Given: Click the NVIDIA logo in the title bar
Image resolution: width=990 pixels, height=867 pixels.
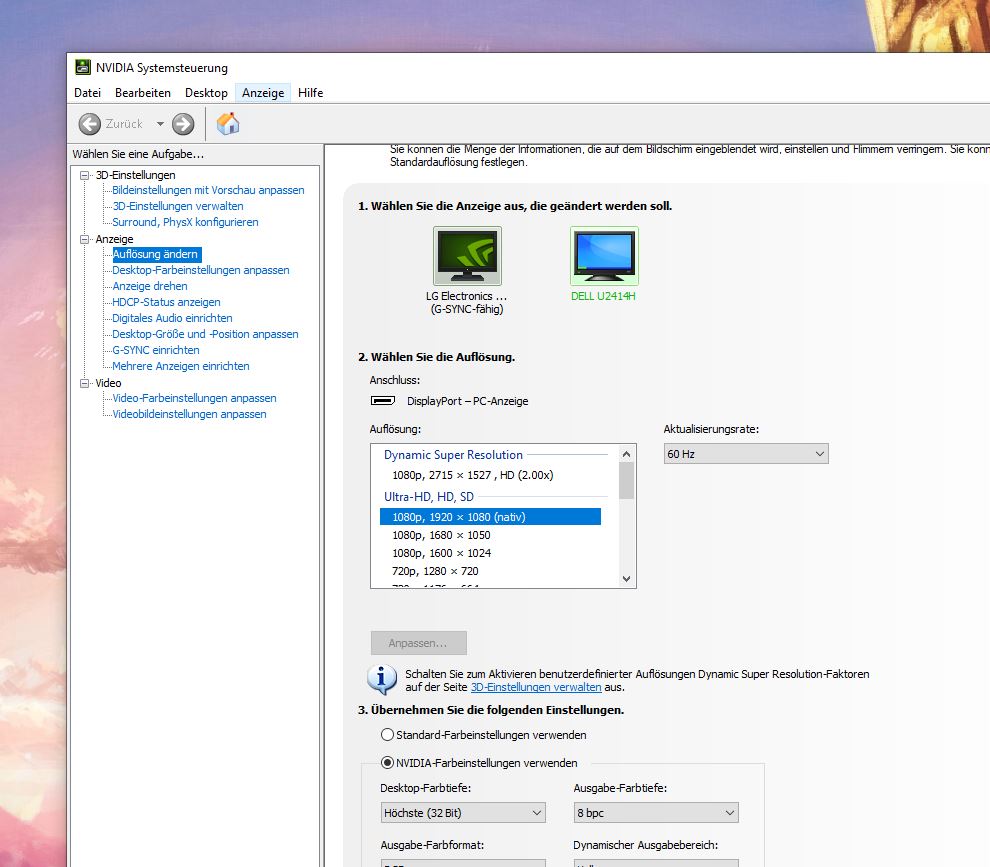Looking at the screenshot, I should tap(83, 67).
